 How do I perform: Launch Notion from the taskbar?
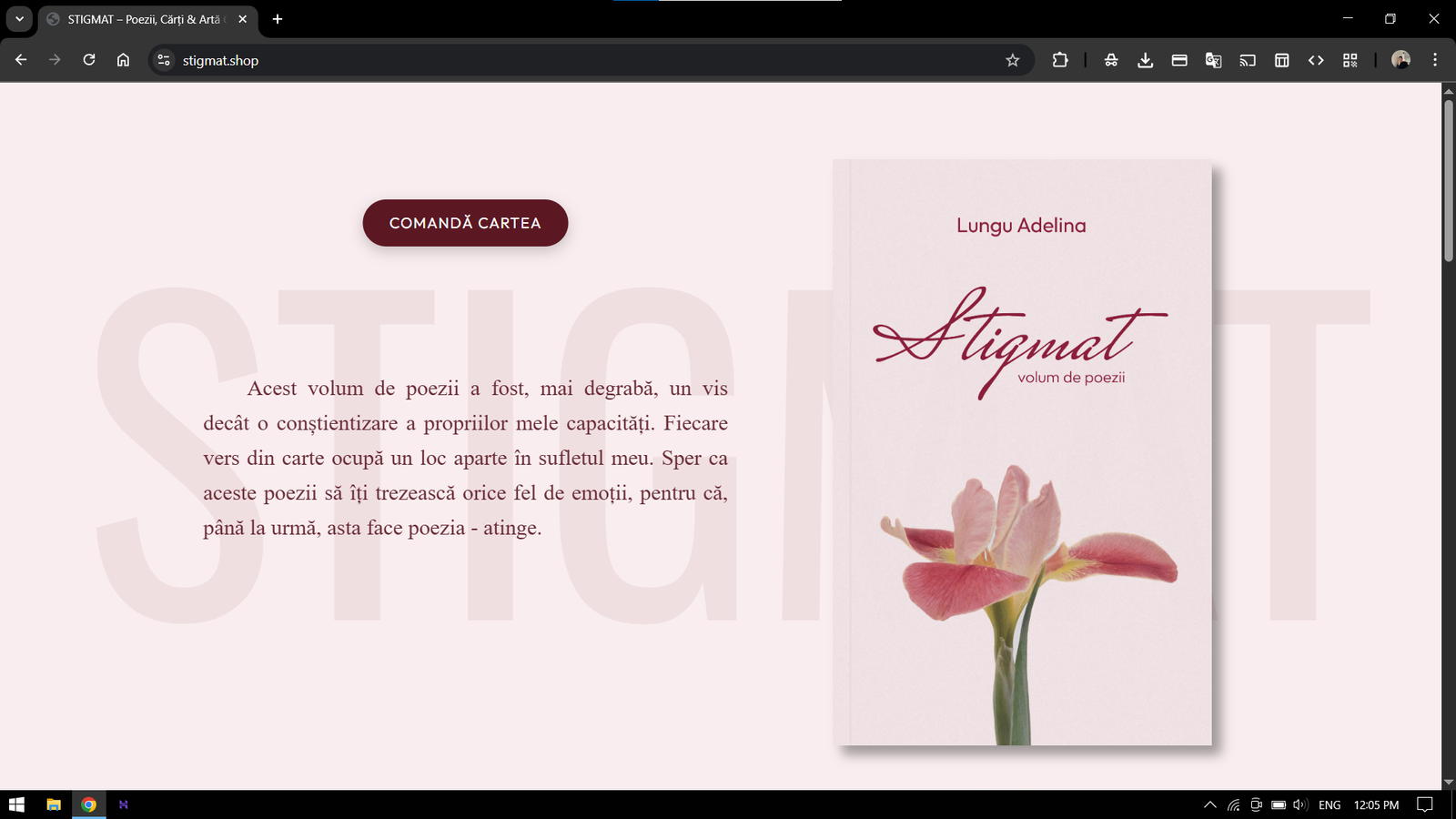(x=123, y=804)
